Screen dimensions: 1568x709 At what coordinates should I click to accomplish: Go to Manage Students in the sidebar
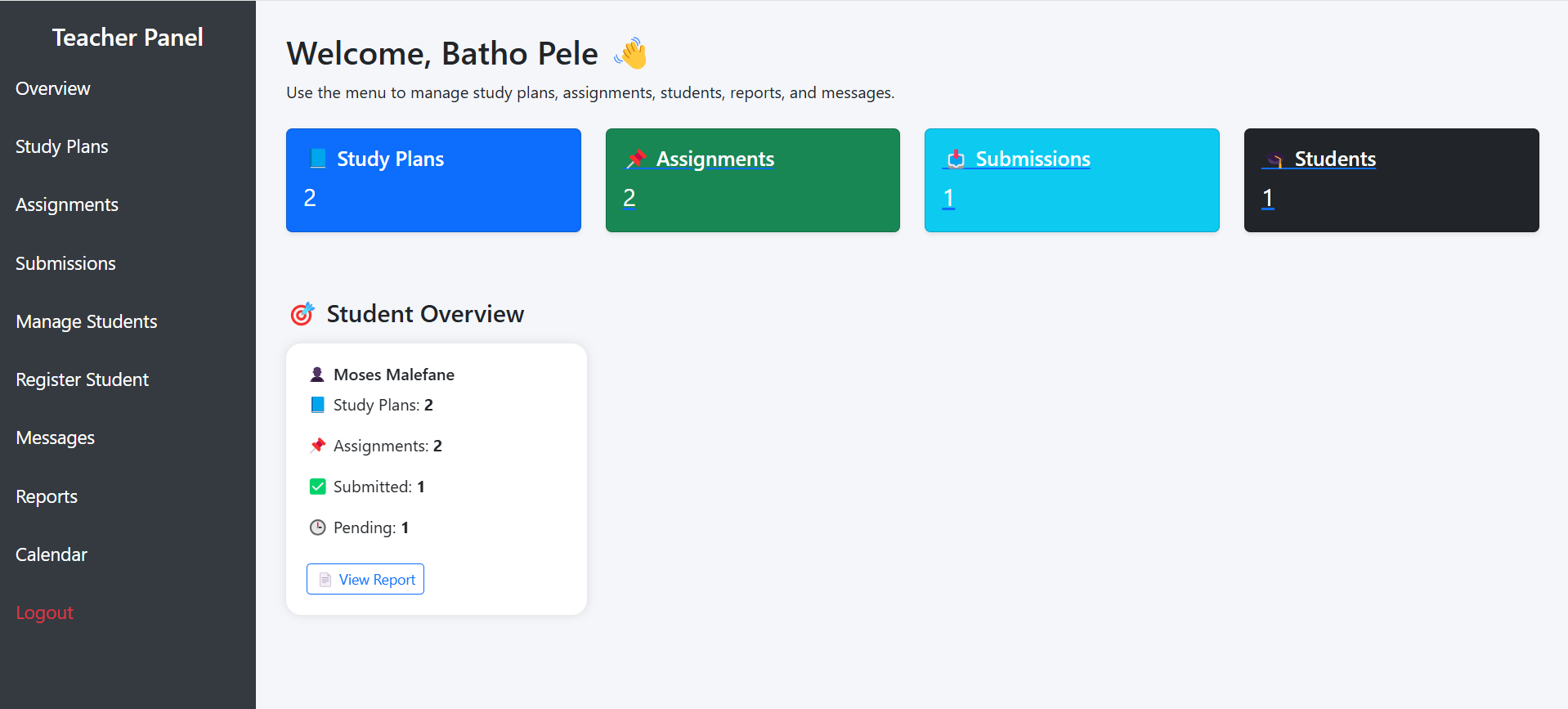(x=87, y=321)
